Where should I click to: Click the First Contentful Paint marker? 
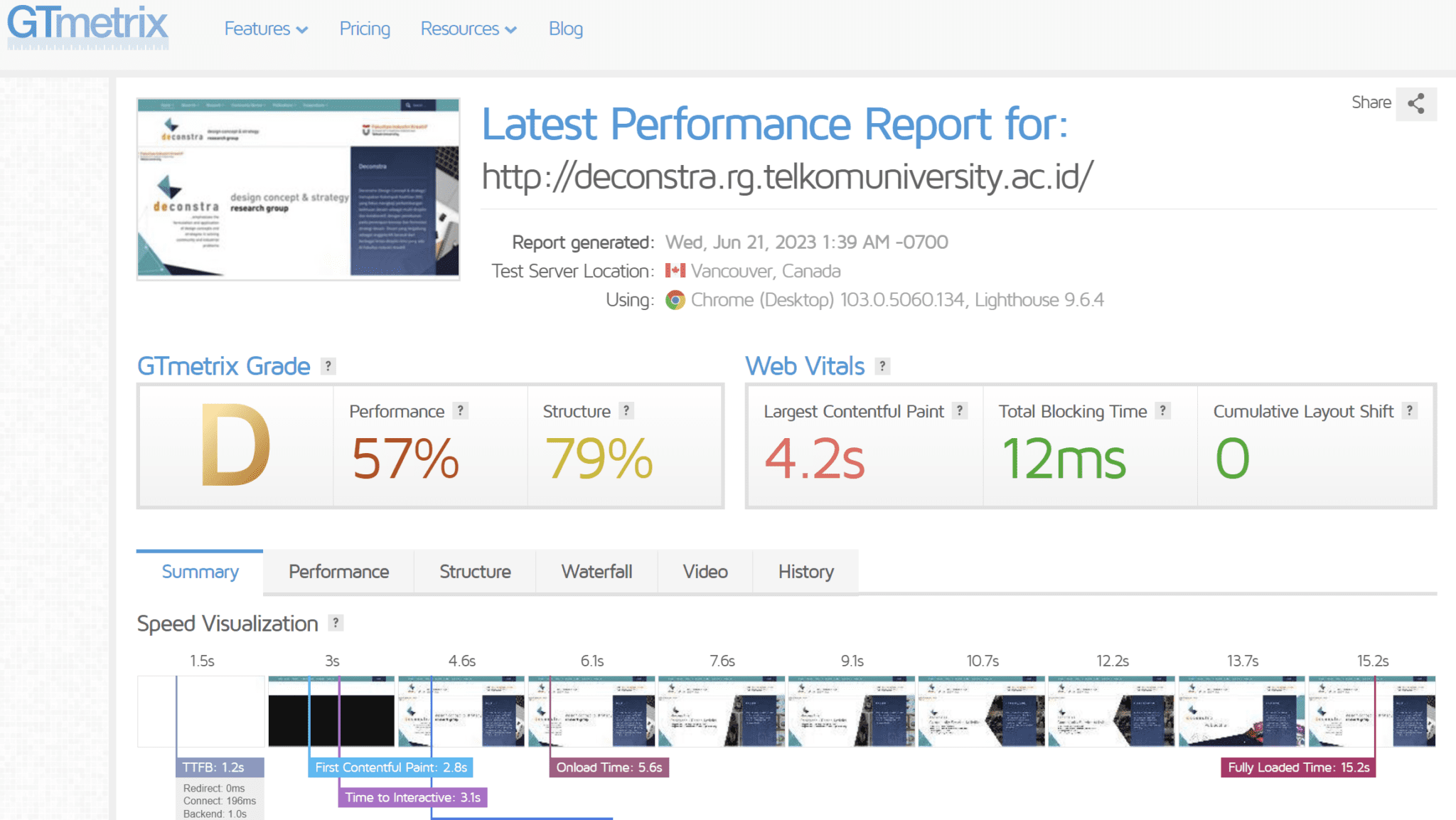[x=390, y=767]
